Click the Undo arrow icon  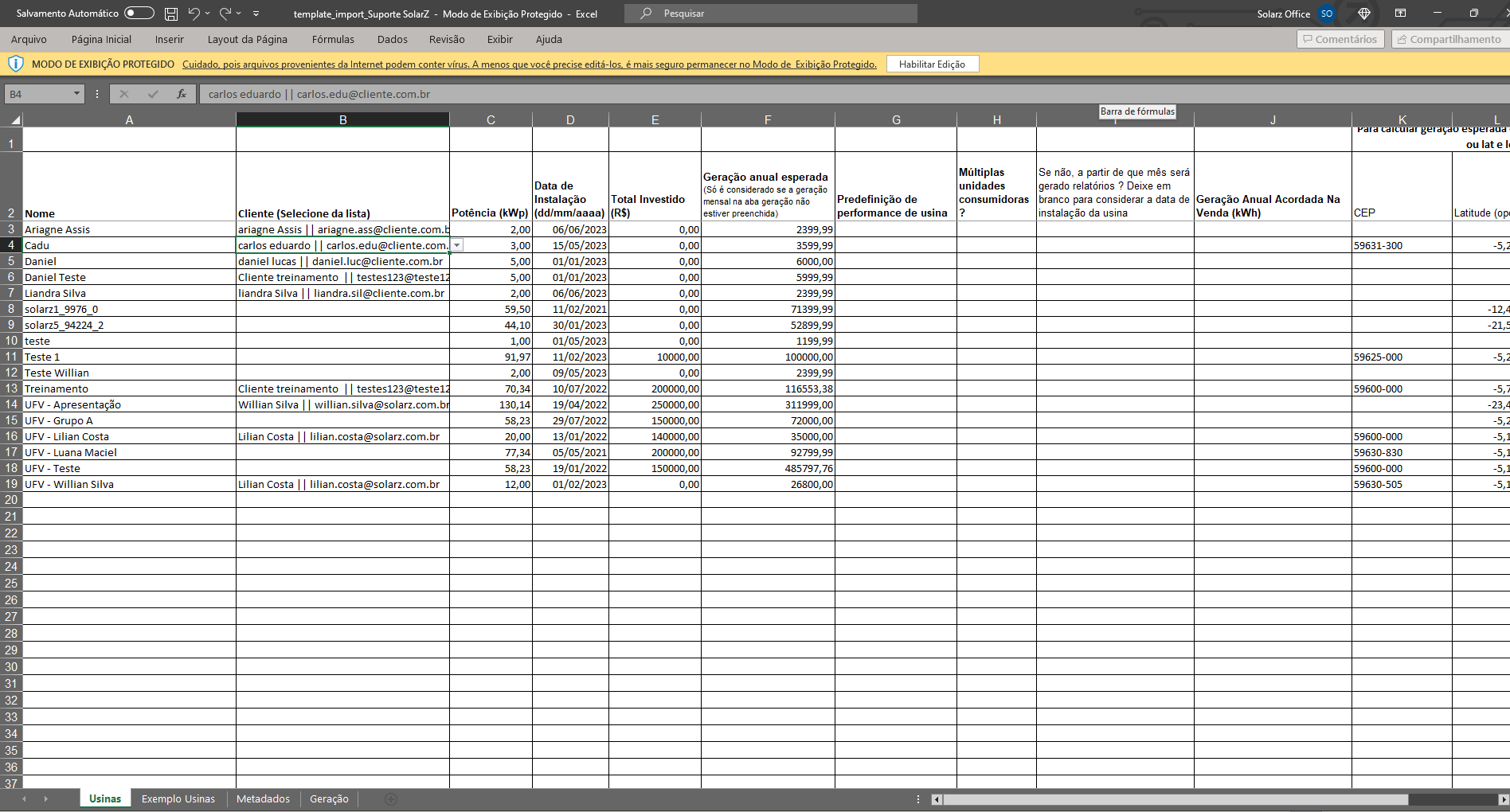pos(194,14)
